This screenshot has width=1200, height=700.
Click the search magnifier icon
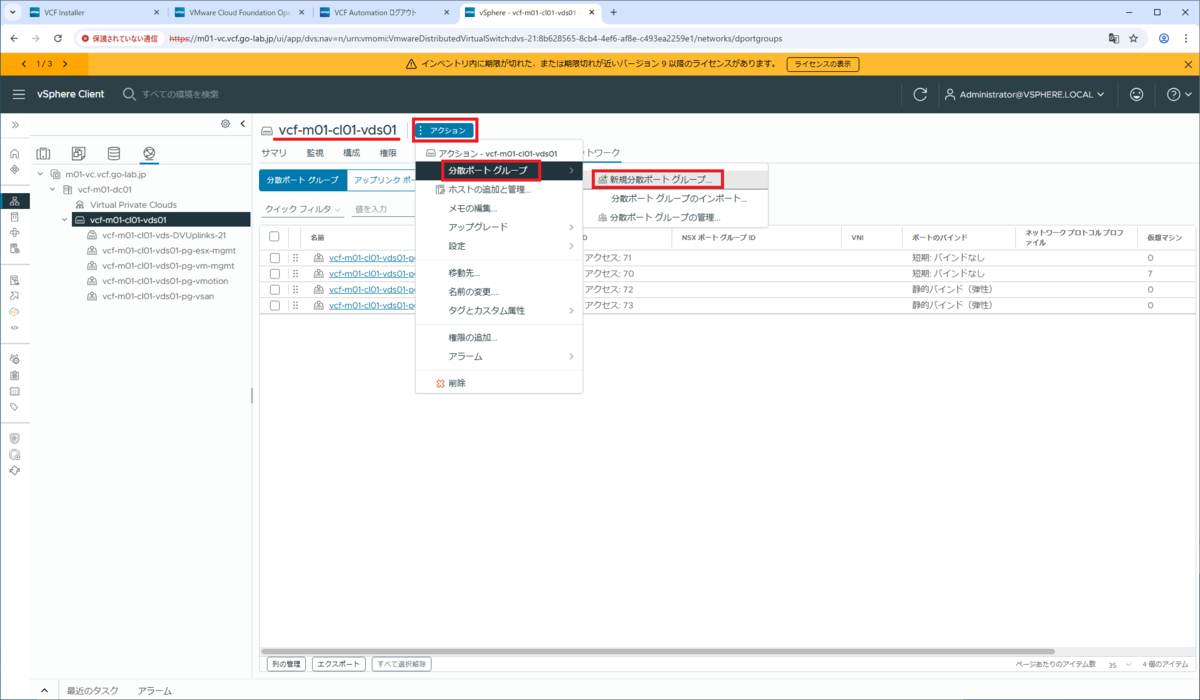pos(129,94)
